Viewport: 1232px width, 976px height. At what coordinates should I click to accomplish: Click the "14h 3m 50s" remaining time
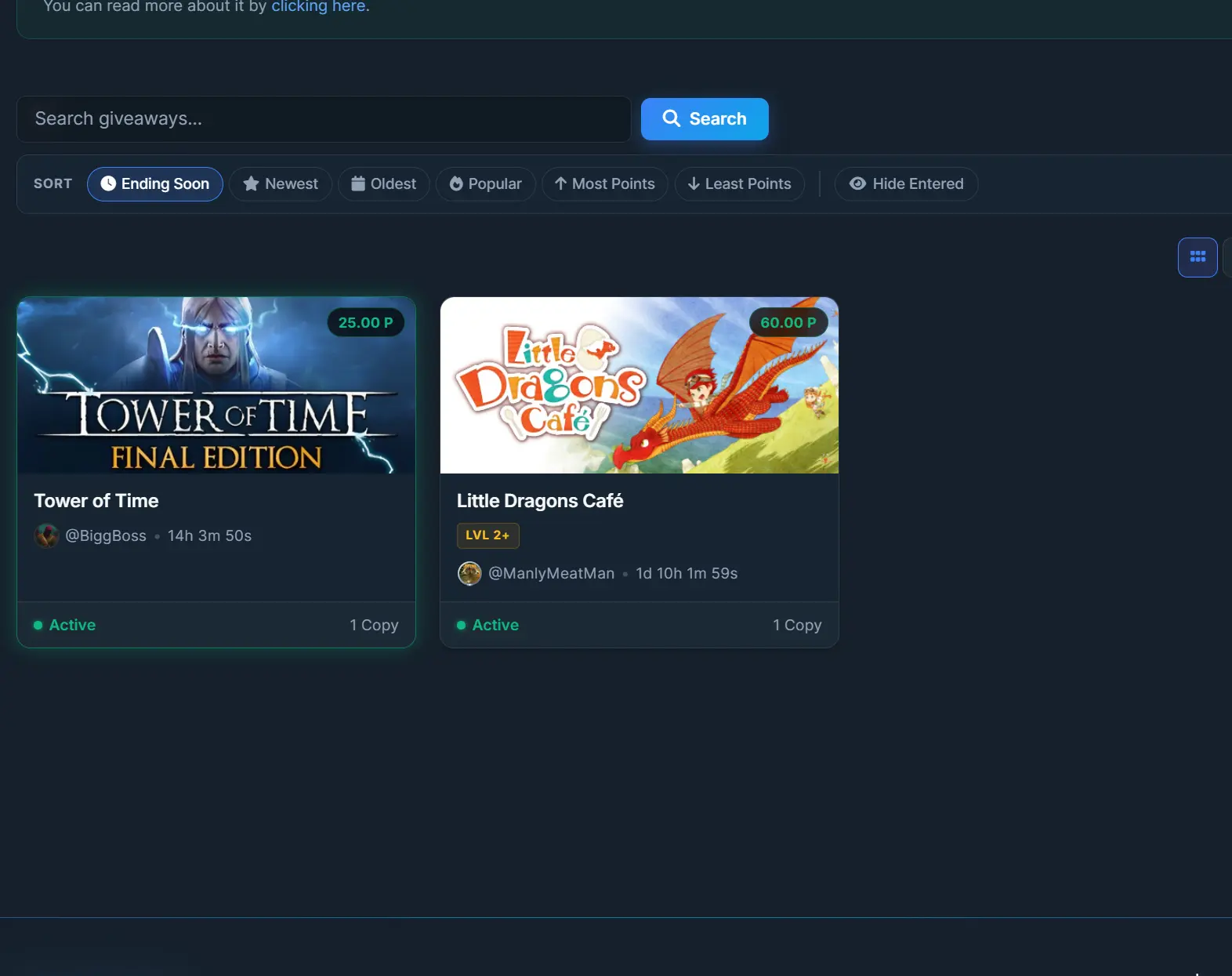click(x=210, y=535)
